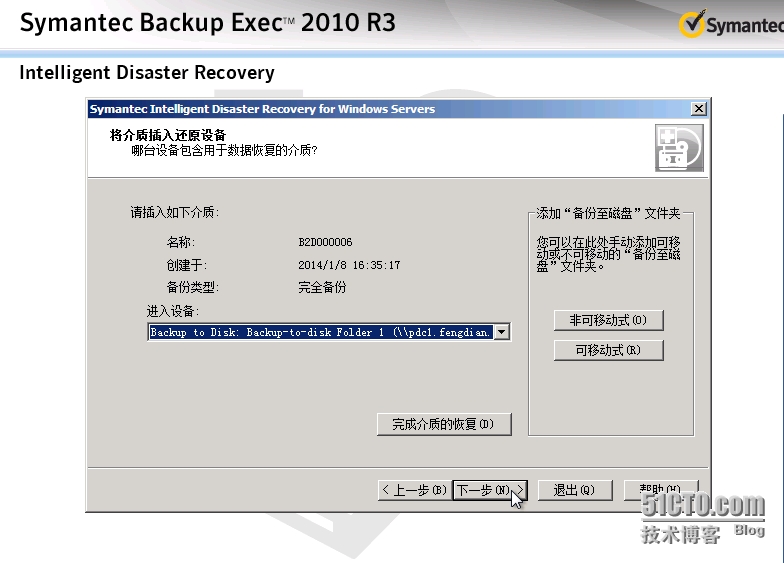Click the 添加"备份至磁盘"文件夹 group label
Image resolution: width=784 pixels, height=563 pixels.
coord(608,214)
